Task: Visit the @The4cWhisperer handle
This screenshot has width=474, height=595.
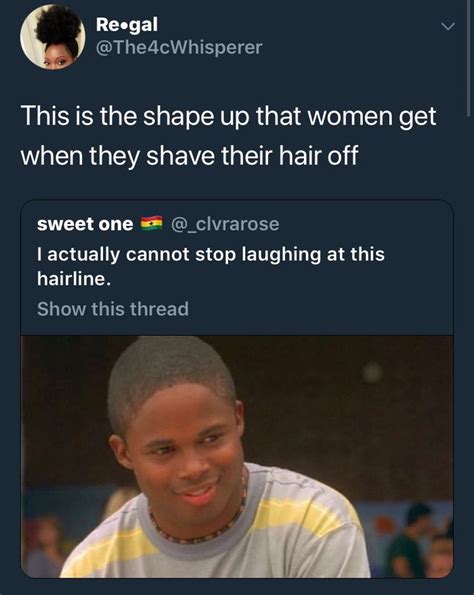Action: point(179,47)
